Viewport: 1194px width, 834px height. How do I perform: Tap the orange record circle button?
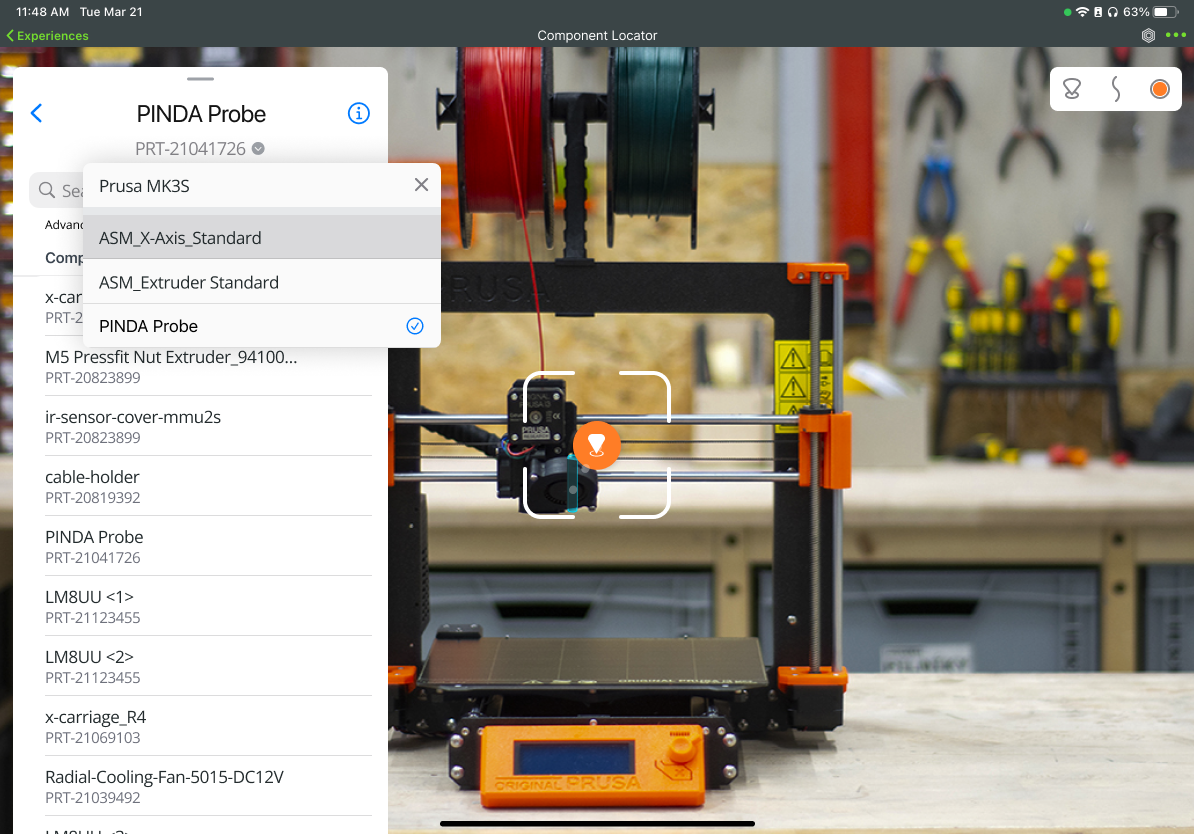pyautogui.click(x=1160, y=89)
